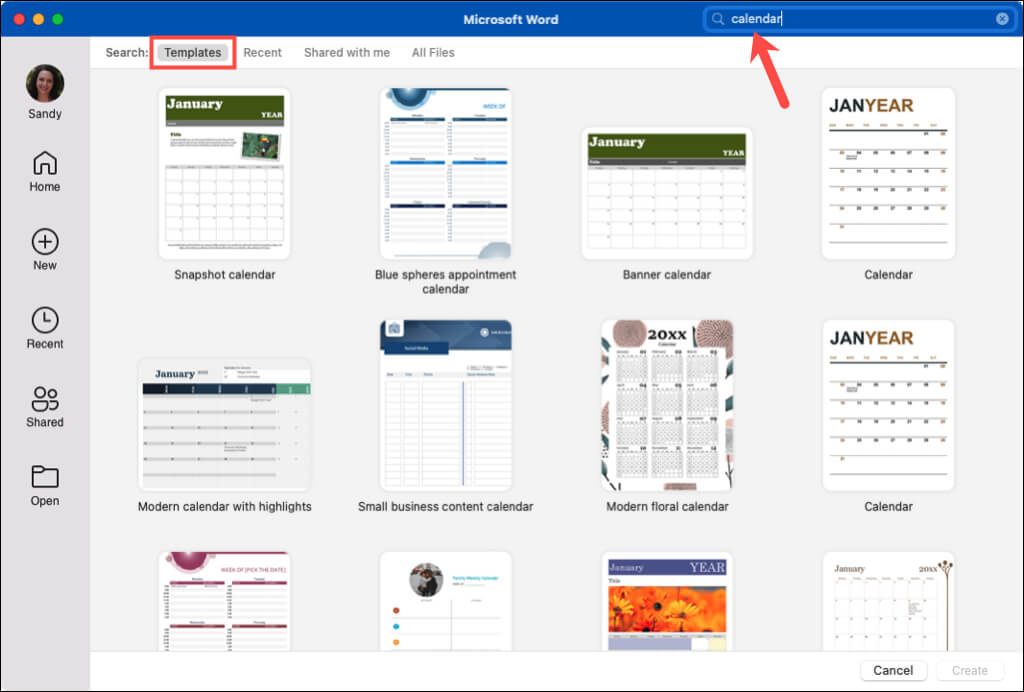1024x692 pixels.
Task: Select the maroon spheres weekly calendar thumbnail
Action: tap(224, 601)
